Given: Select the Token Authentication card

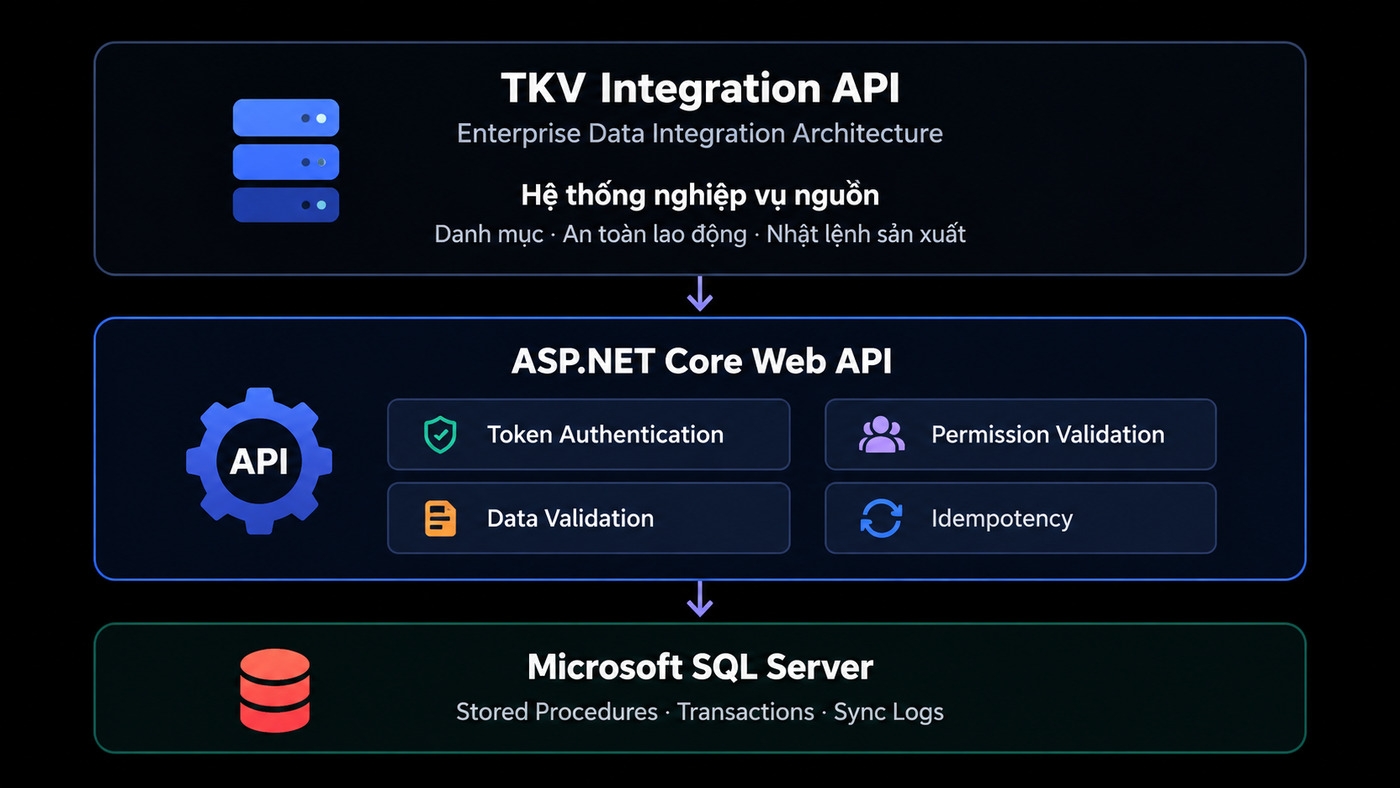Looking at the screenshot, I should click(x=589, y=435).
